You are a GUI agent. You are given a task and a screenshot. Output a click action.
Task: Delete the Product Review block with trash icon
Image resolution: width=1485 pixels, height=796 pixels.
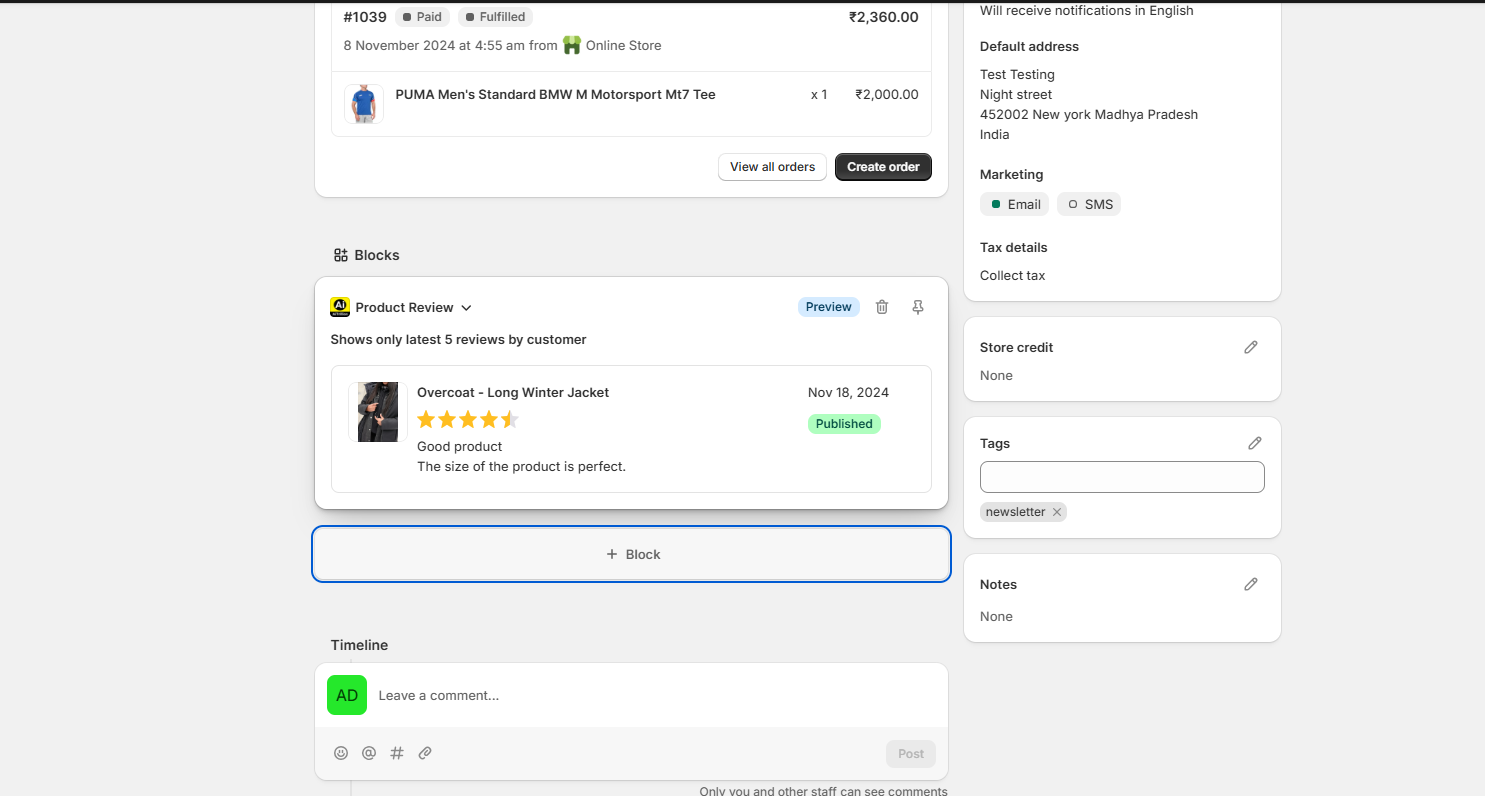[x=882, y=307]
